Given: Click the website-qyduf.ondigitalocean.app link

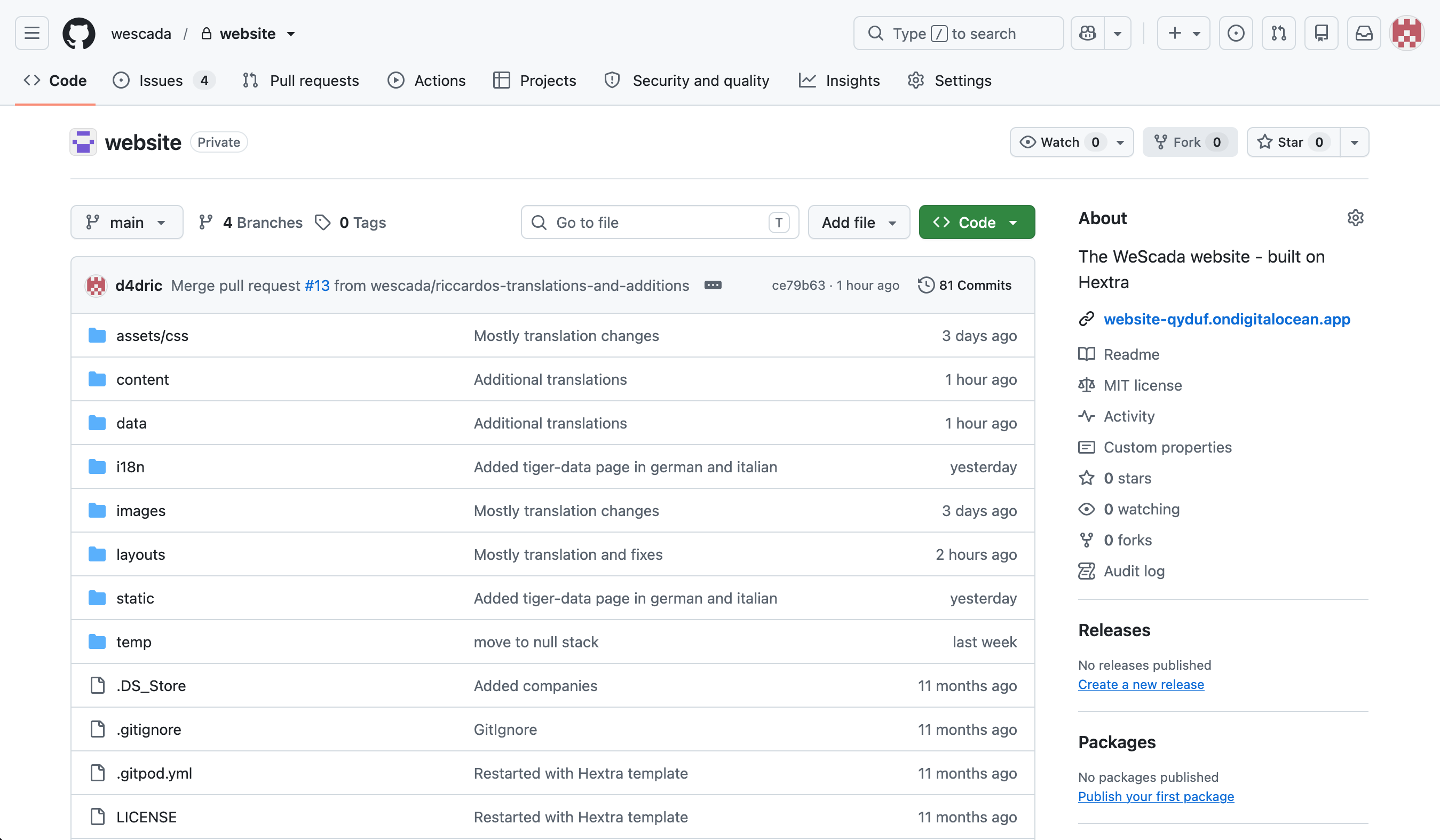Looking at the screenshot, I should tap(1227, 319).
